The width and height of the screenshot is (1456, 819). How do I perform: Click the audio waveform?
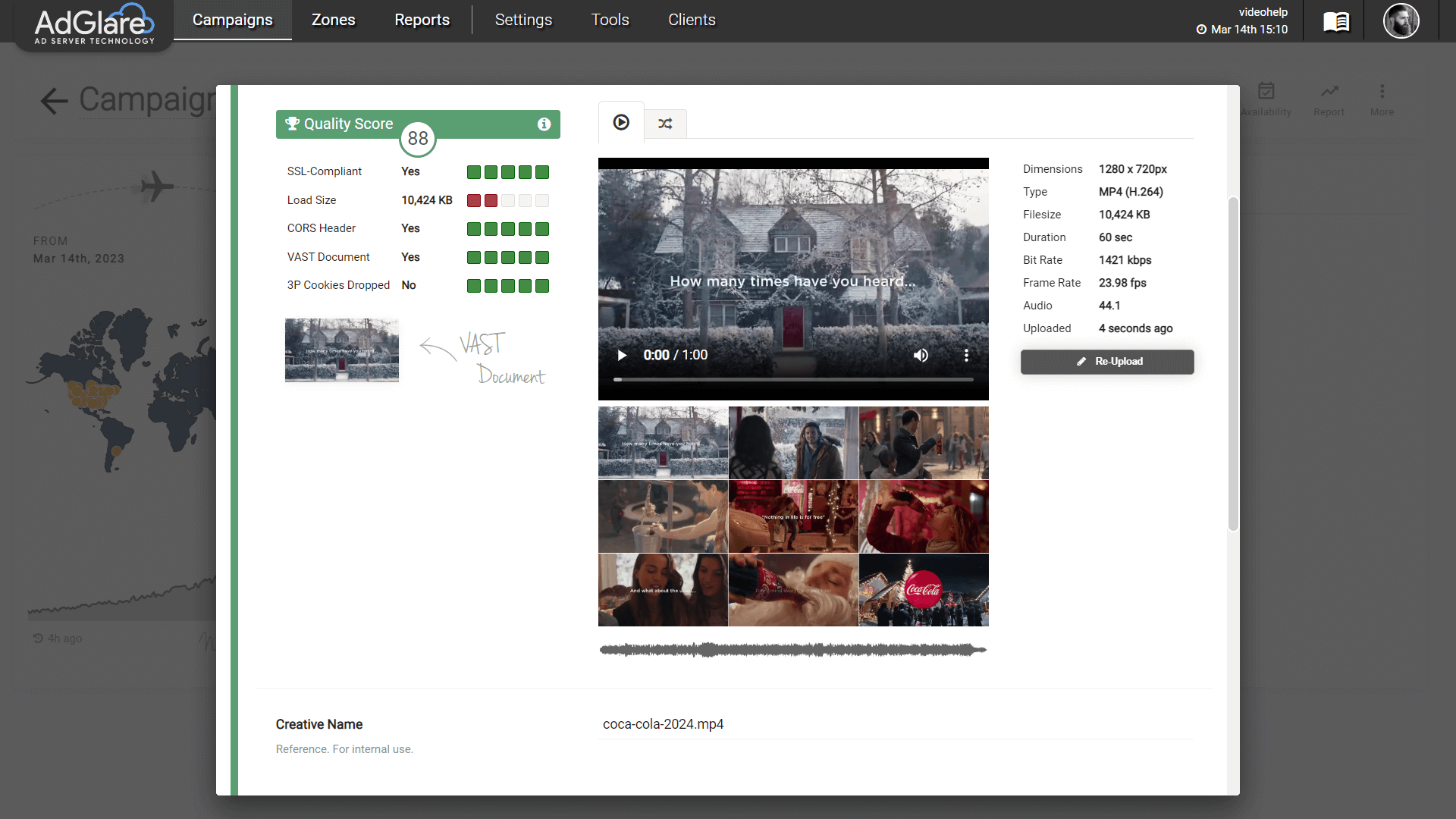click(x=793, y=650)
